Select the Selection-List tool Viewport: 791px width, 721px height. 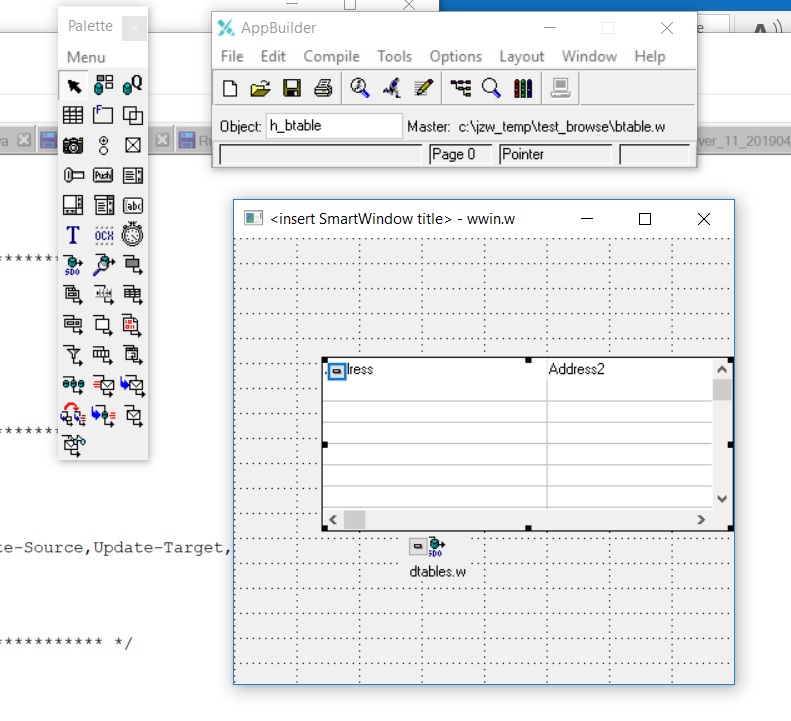(x=133, y=175)
